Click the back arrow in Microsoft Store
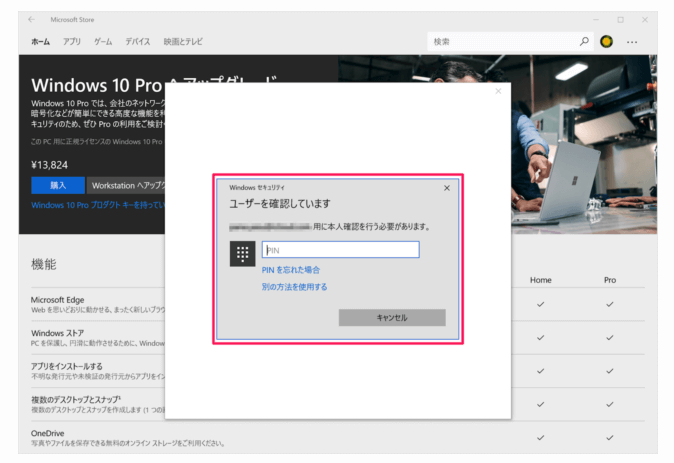This screenshot has height=463, width=674. tap(31, 19)
